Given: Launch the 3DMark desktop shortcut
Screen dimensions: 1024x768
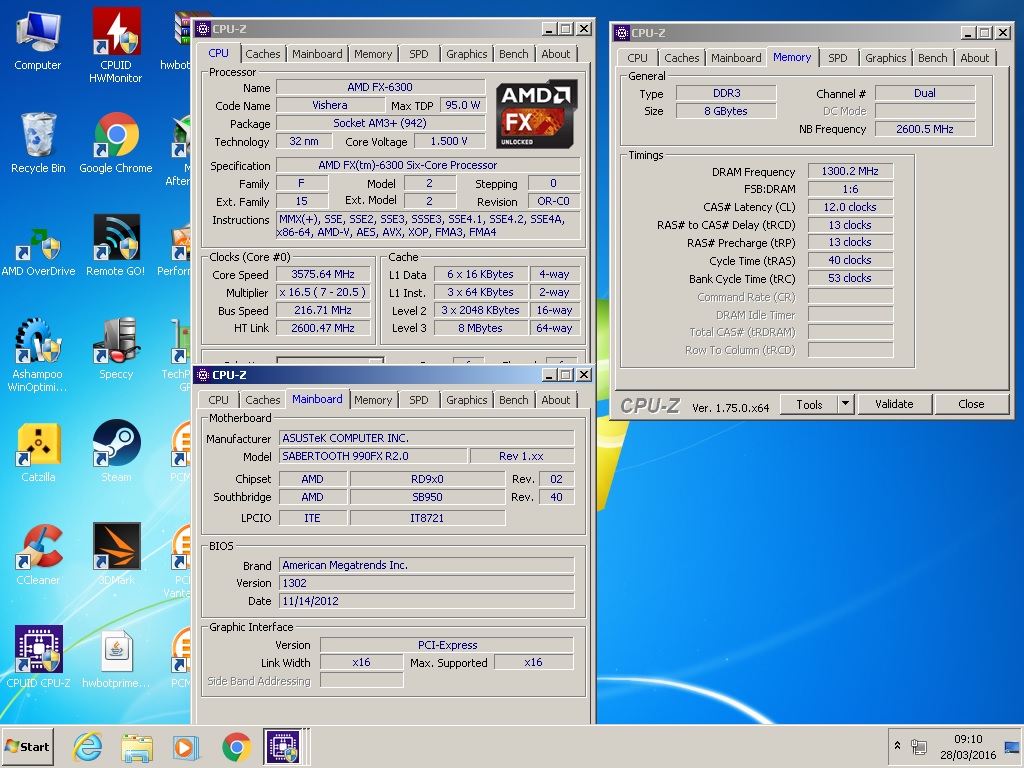Looking at the screenshot, I should click(x=116, y=554).
